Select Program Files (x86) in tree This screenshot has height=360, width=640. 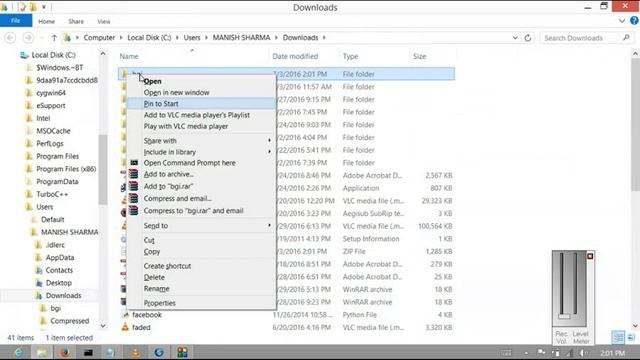(x=66, y=169)
